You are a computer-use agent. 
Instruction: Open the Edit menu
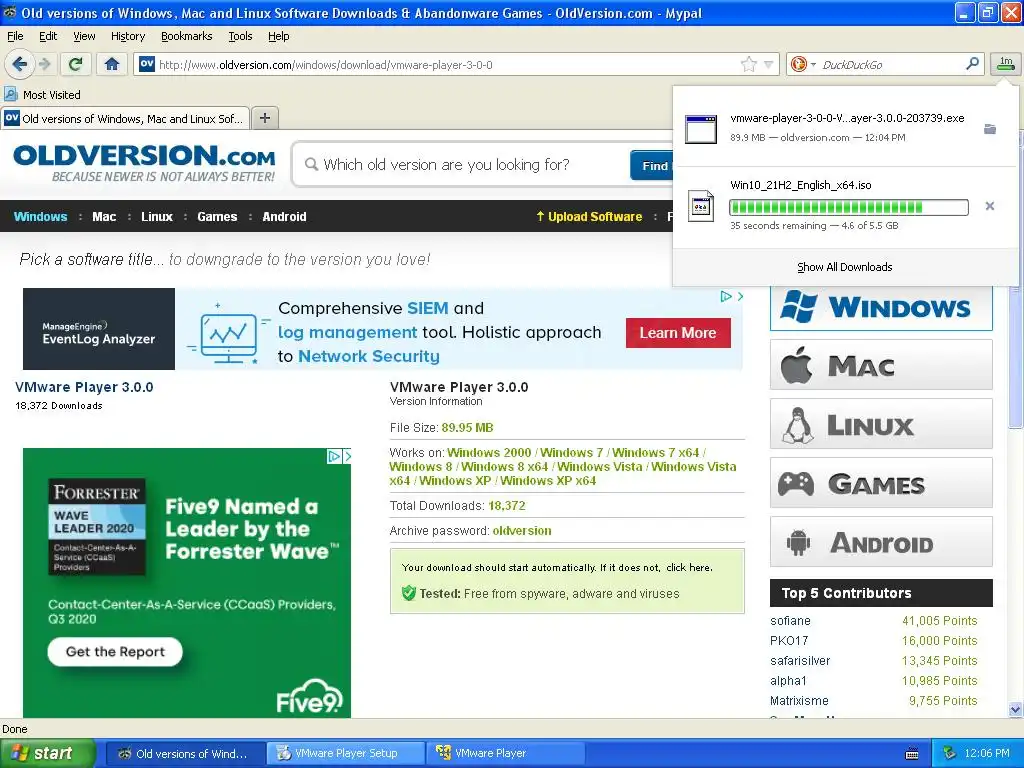(48, 36)
